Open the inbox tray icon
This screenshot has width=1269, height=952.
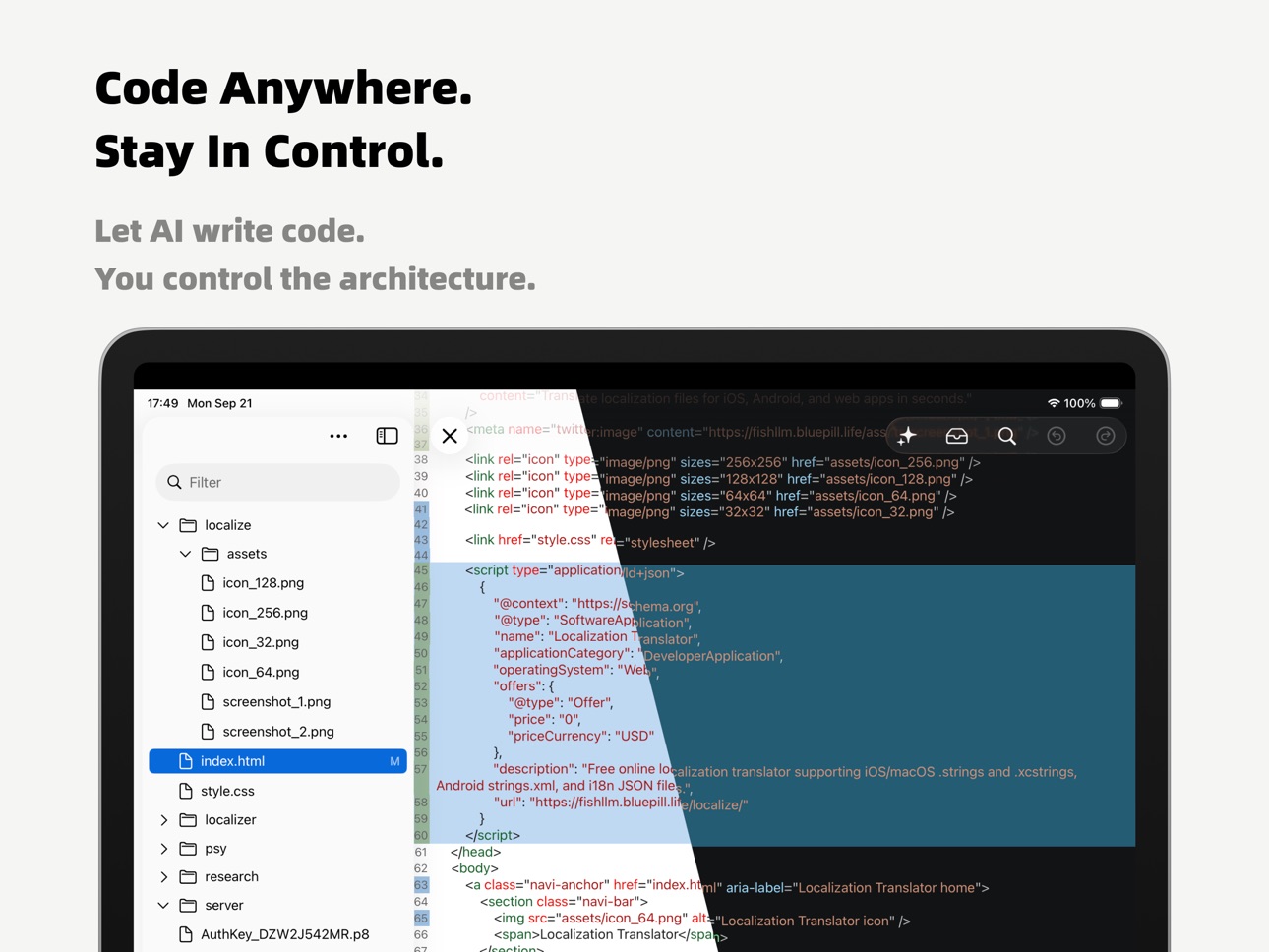click(957, 436)
